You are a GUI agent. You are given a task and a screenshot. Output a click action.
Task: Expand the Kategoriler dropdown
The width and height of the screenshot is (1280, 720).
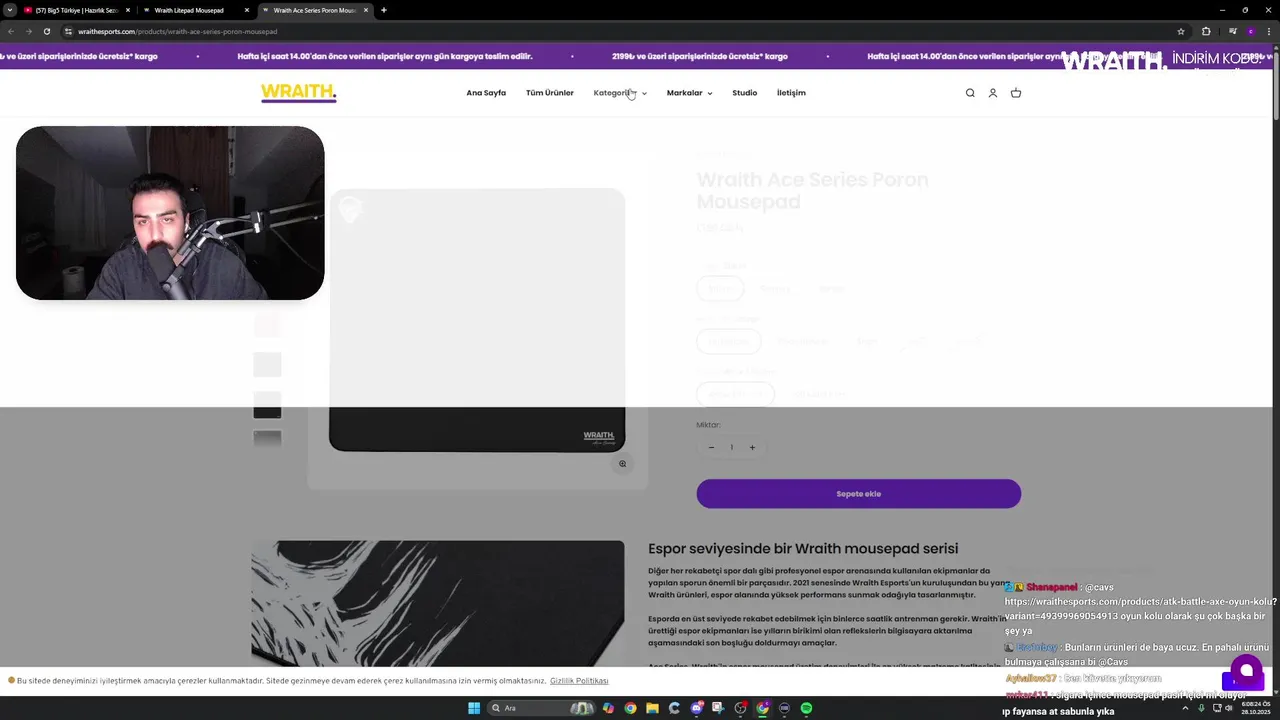pos(620,93)
